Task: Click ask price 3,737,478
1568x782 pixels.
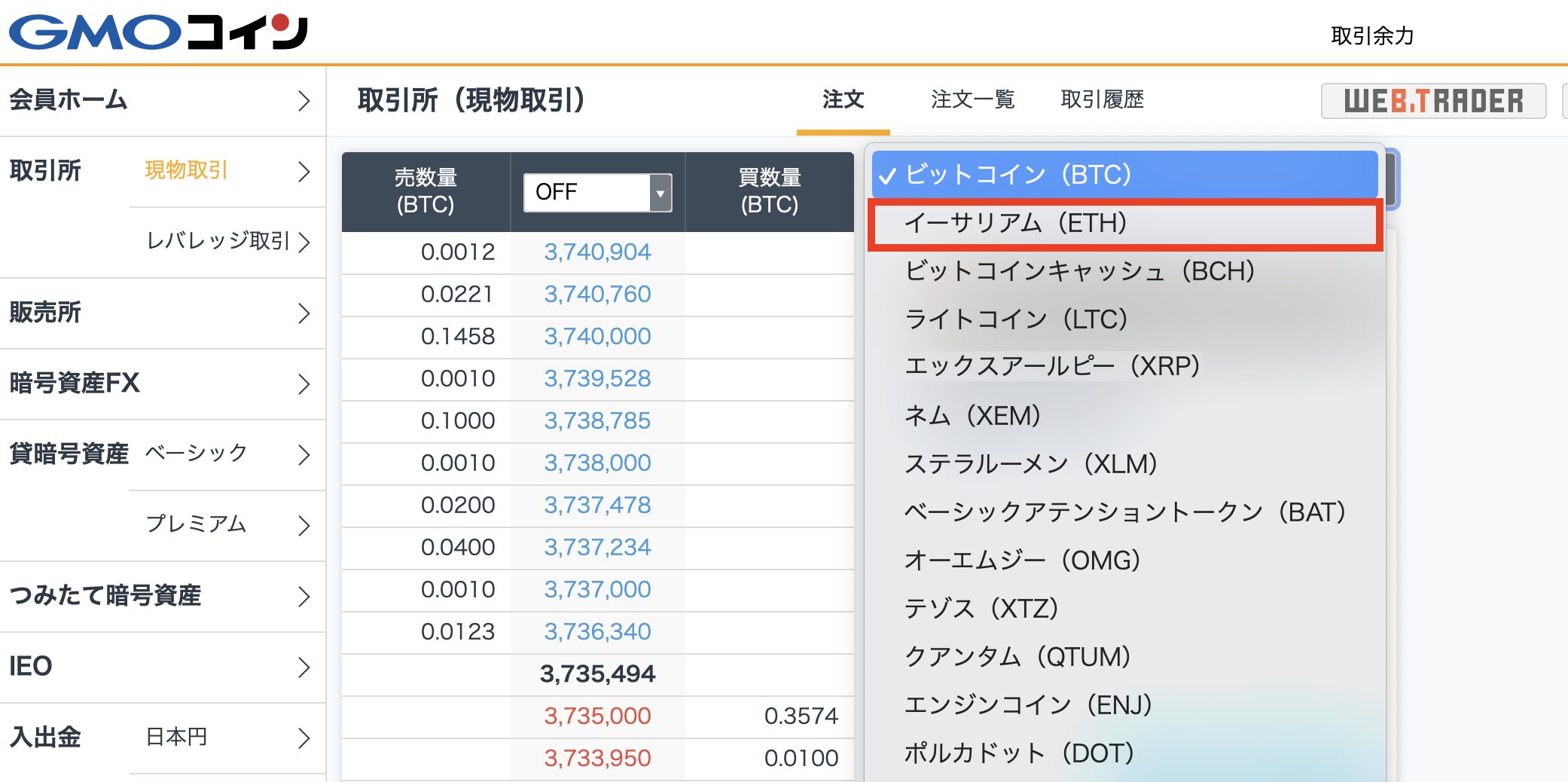Action: click(x=597, y=505)
